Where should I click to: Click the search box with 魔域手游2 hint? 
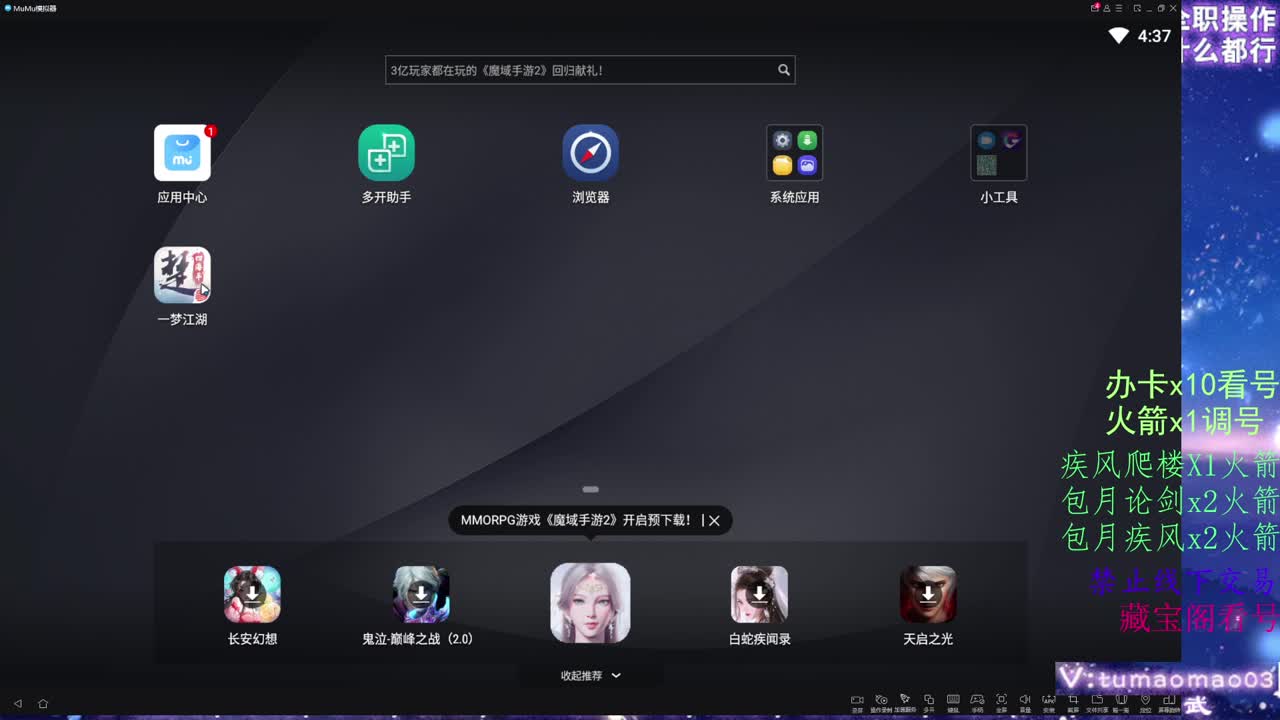[590, 70]
